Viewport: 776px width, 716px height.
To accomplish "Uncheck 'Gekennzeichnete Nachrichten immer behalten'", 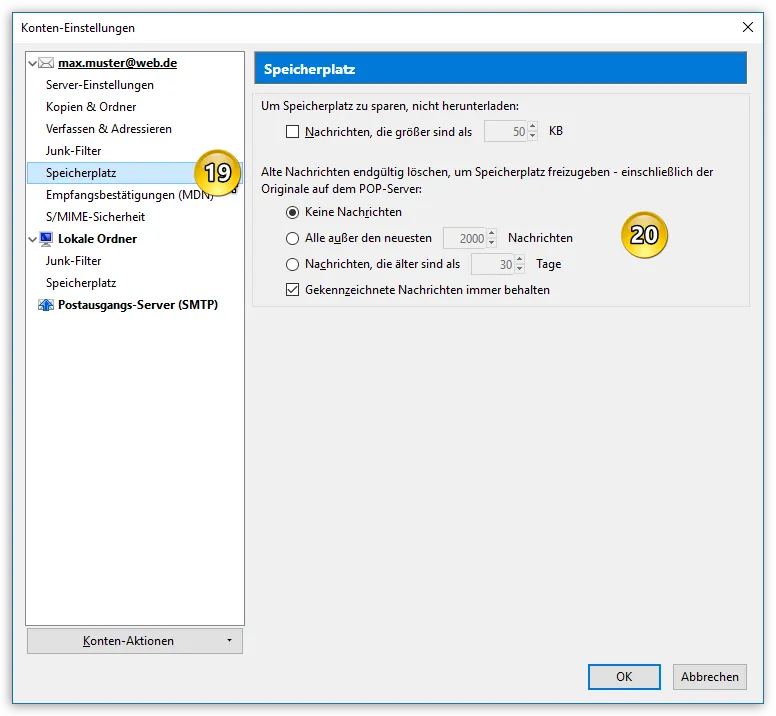I will tap(292, 290).
